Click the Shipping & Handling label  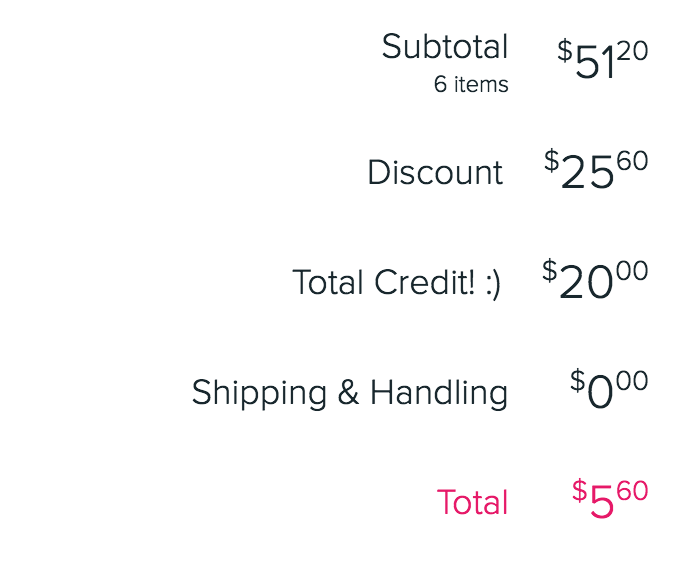point(350,393)
